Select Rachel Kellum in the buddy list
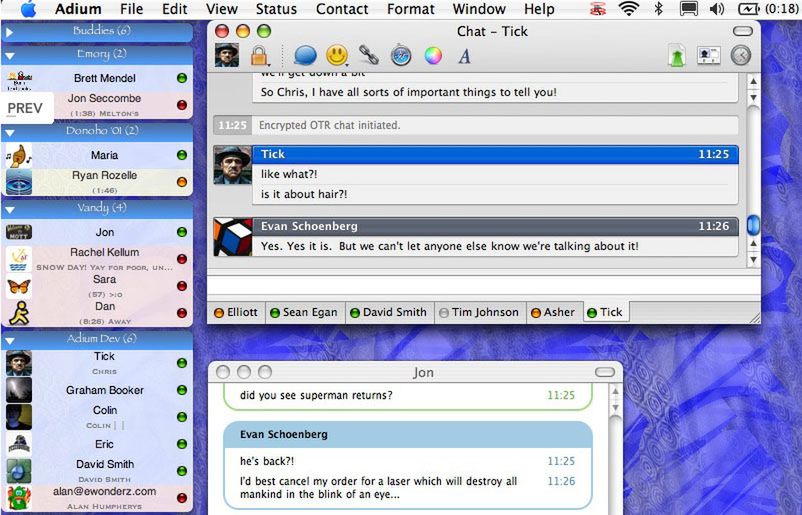Image resolution: width=802 pixels, height=515 pixels. tap(97, 259)
